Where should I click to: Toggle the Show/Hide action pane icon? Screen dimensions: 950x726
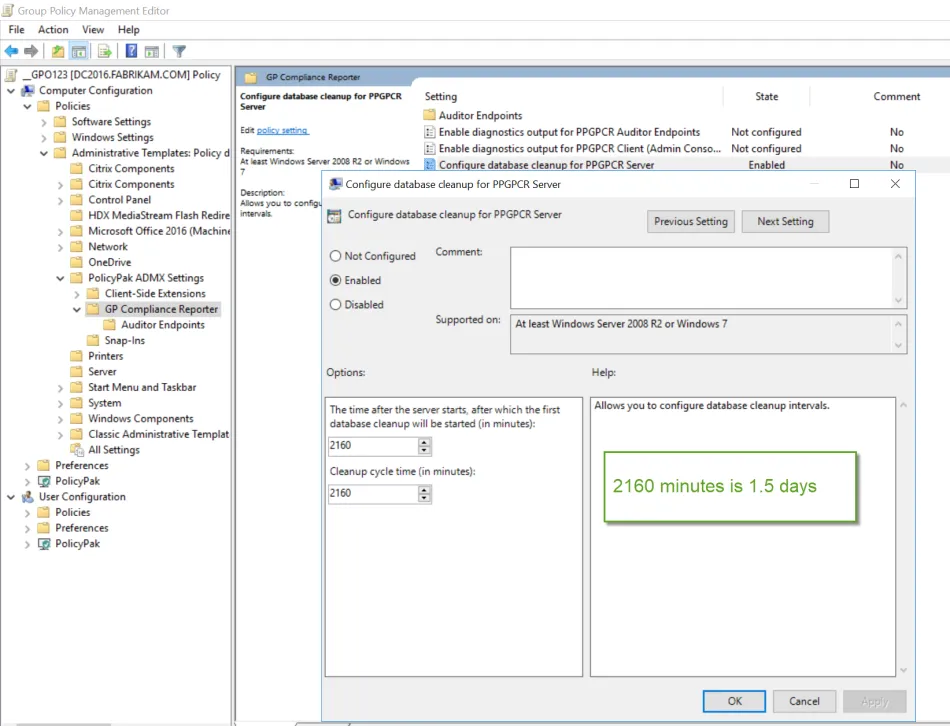click(152, 52)
